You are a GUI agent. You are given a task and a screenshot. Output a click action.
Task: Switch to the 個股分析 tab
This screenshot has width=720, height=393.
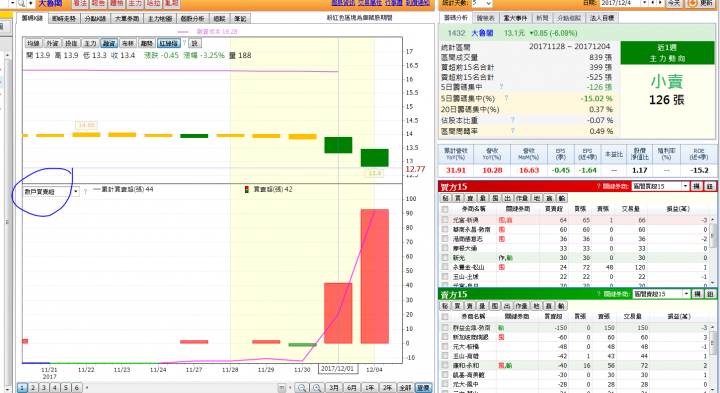(x=192, y=19)
